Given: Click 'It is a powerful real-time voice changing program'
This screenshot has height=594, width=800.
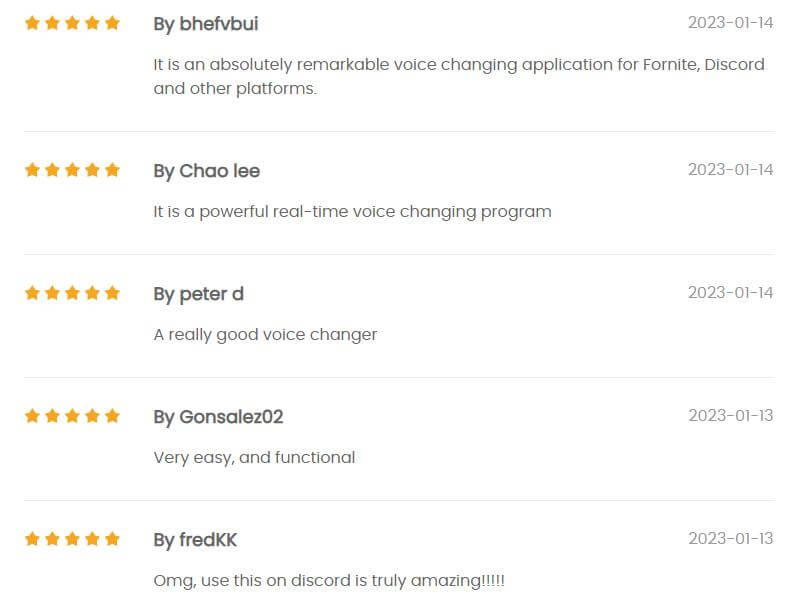Looking at the screenshot, I should (353, 212).
